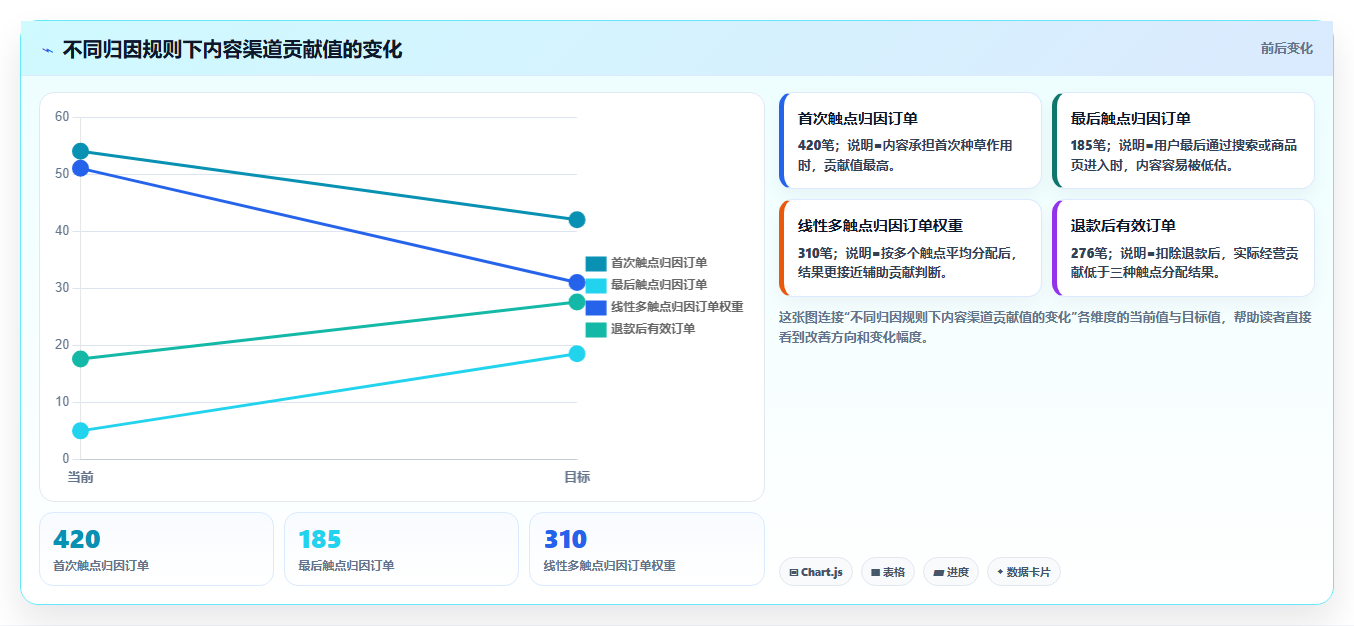Click legend text 退款后有效订单
This screenshot has width=1354, height=626.
653,329
